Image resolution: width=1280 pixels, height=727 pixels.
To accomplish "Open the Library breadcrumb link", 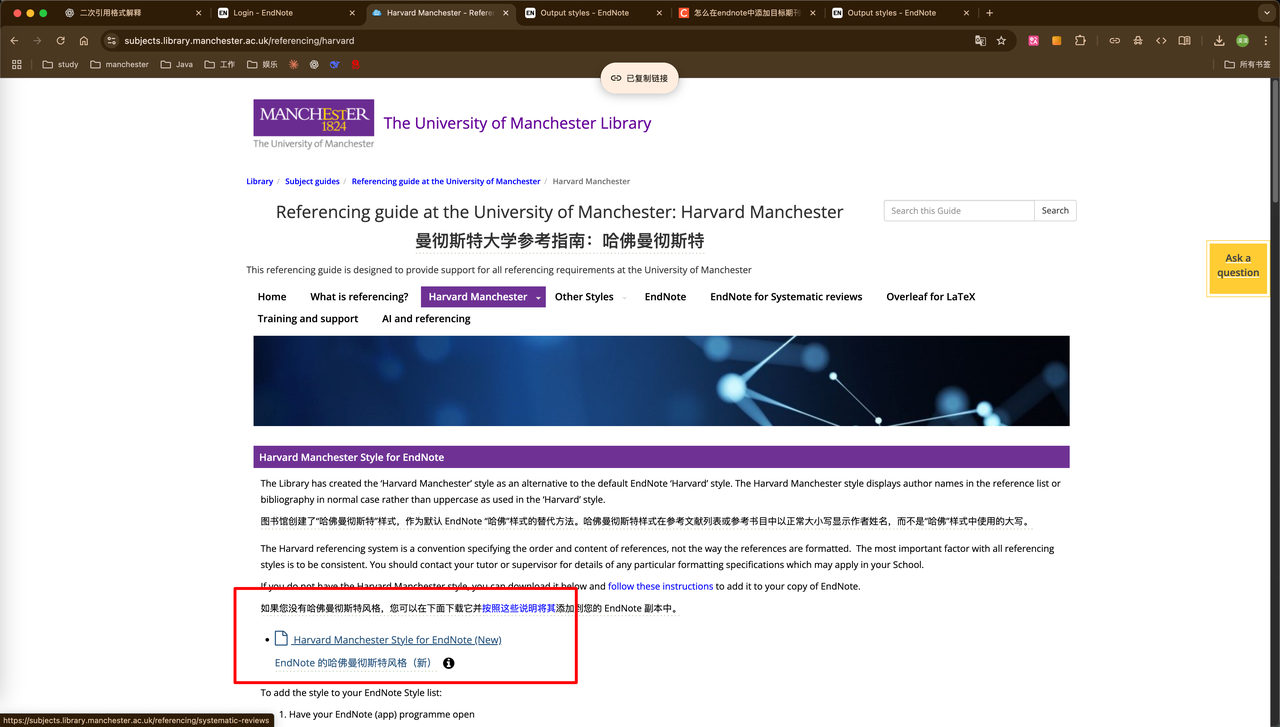I will point(260,182).
